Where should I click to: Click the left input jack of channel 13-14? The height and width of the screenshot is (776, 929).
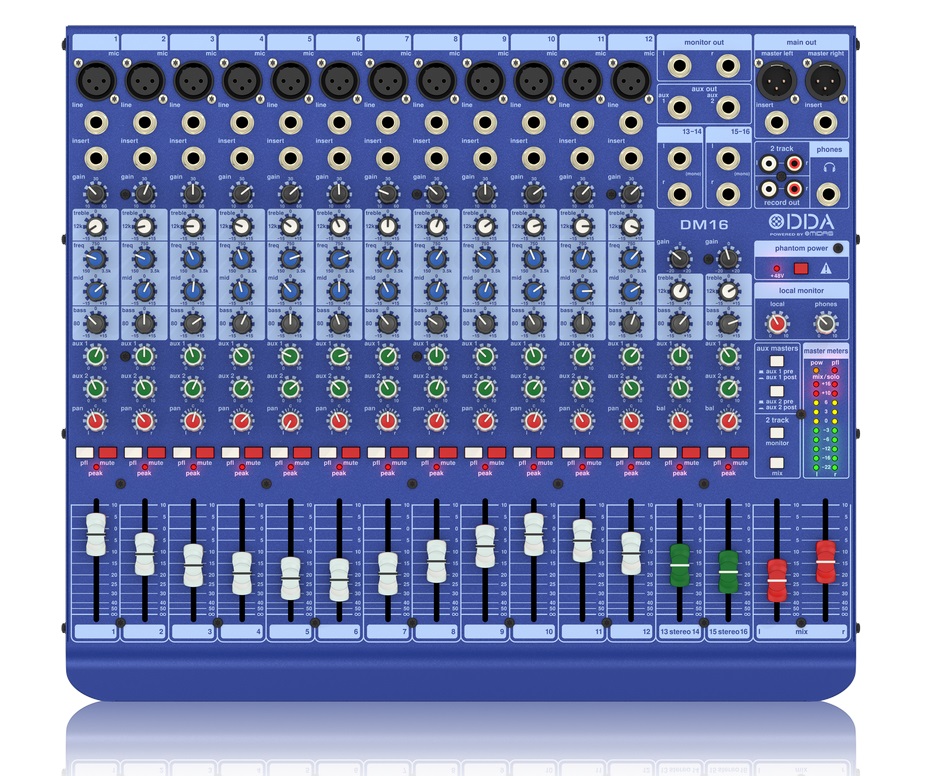(x=680, y=159)
